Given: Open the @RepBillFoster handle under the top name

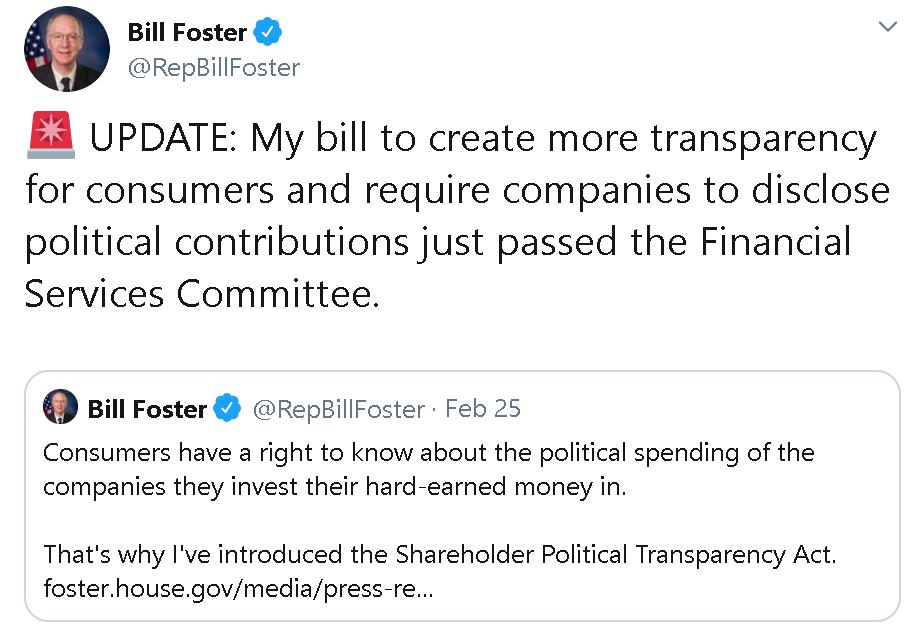Looking at the screenshot, I should (x=213, y=68).
